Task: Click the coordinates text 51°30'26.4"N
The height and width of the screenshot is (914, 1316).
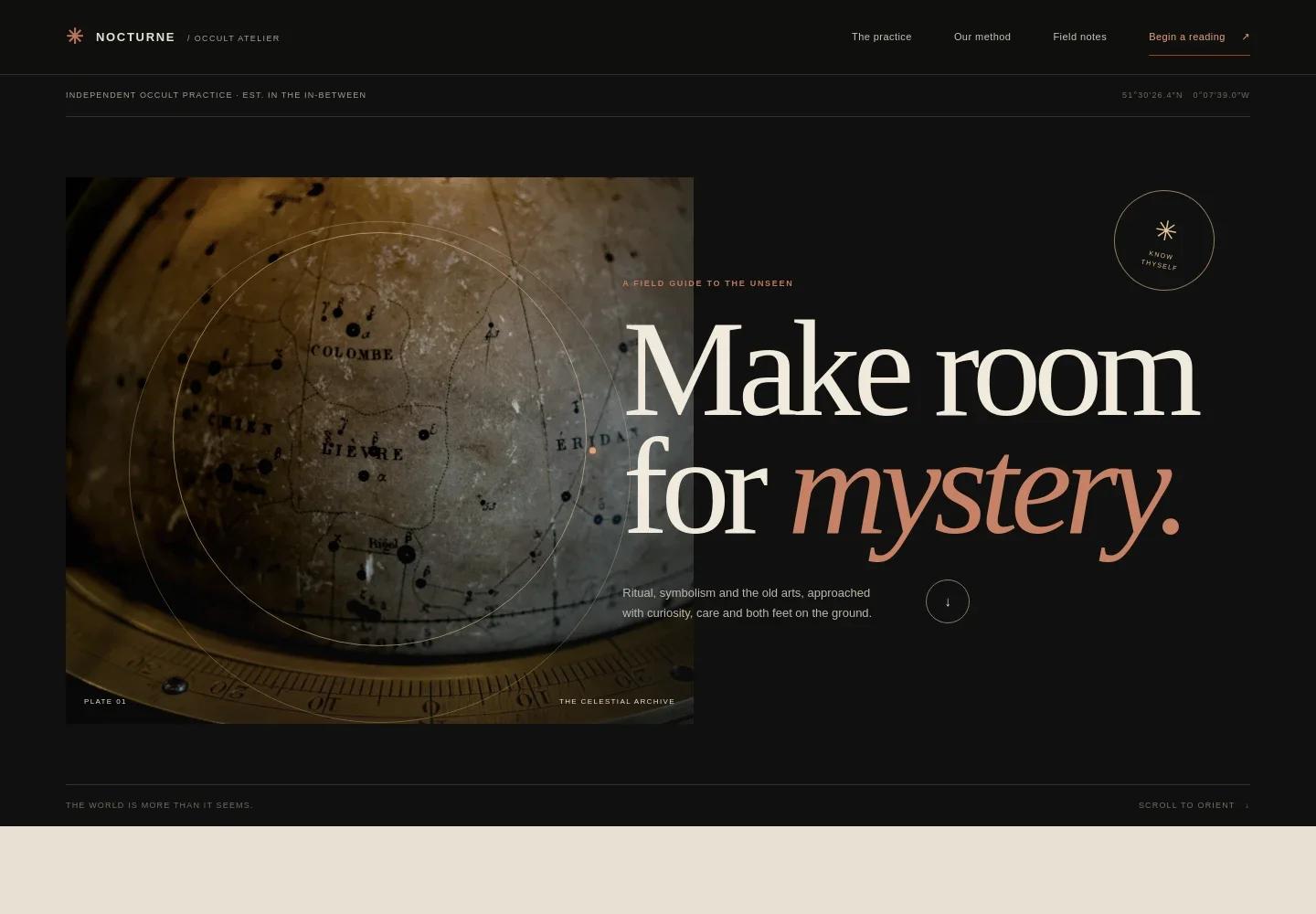Action: tap(1152, 95)
